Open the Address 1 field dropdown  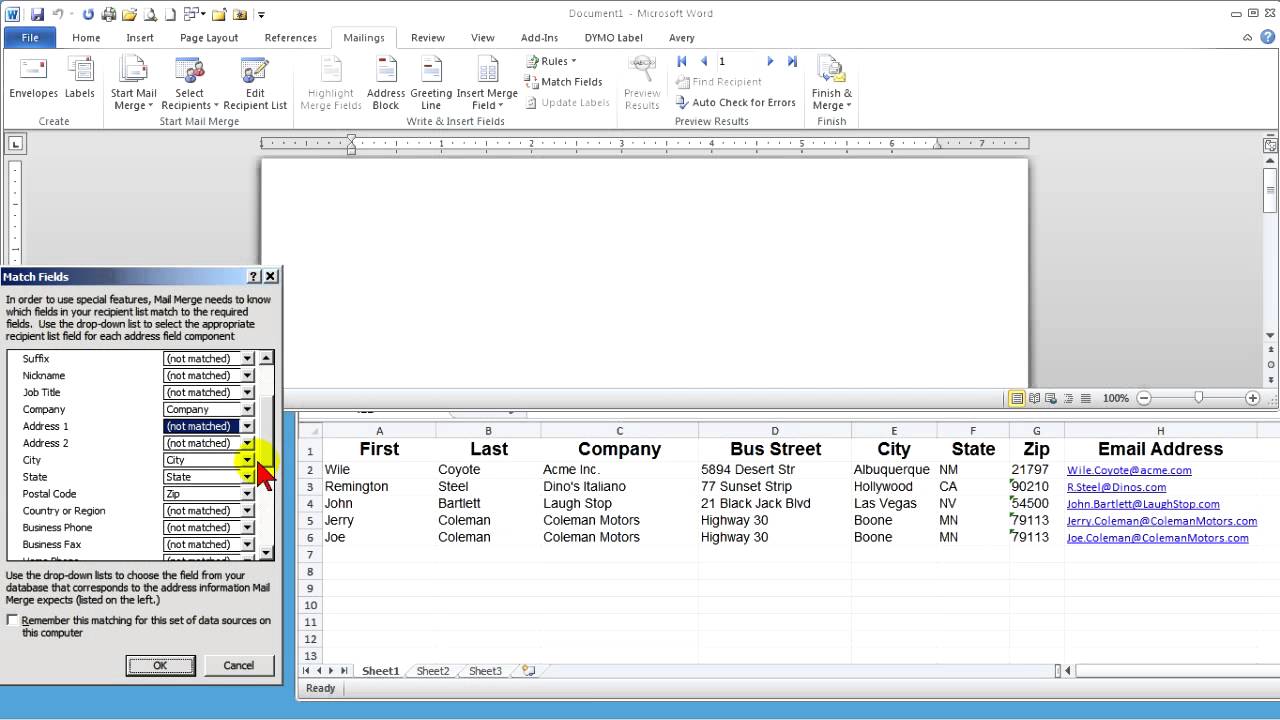[247, 426]
